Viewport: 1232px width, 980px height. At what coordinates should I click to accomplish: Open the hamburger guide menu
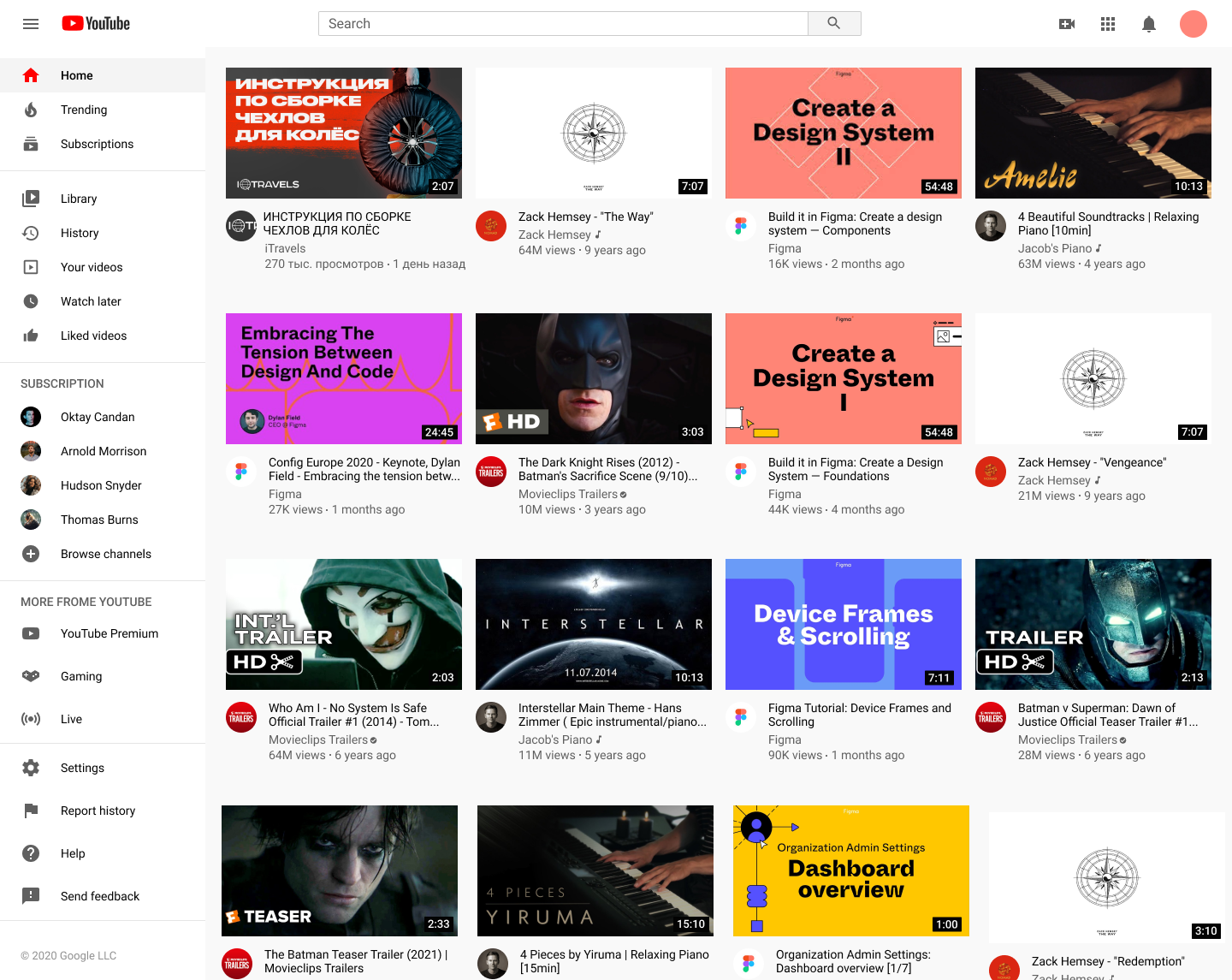pyautogui.click(x=31, y=24)
